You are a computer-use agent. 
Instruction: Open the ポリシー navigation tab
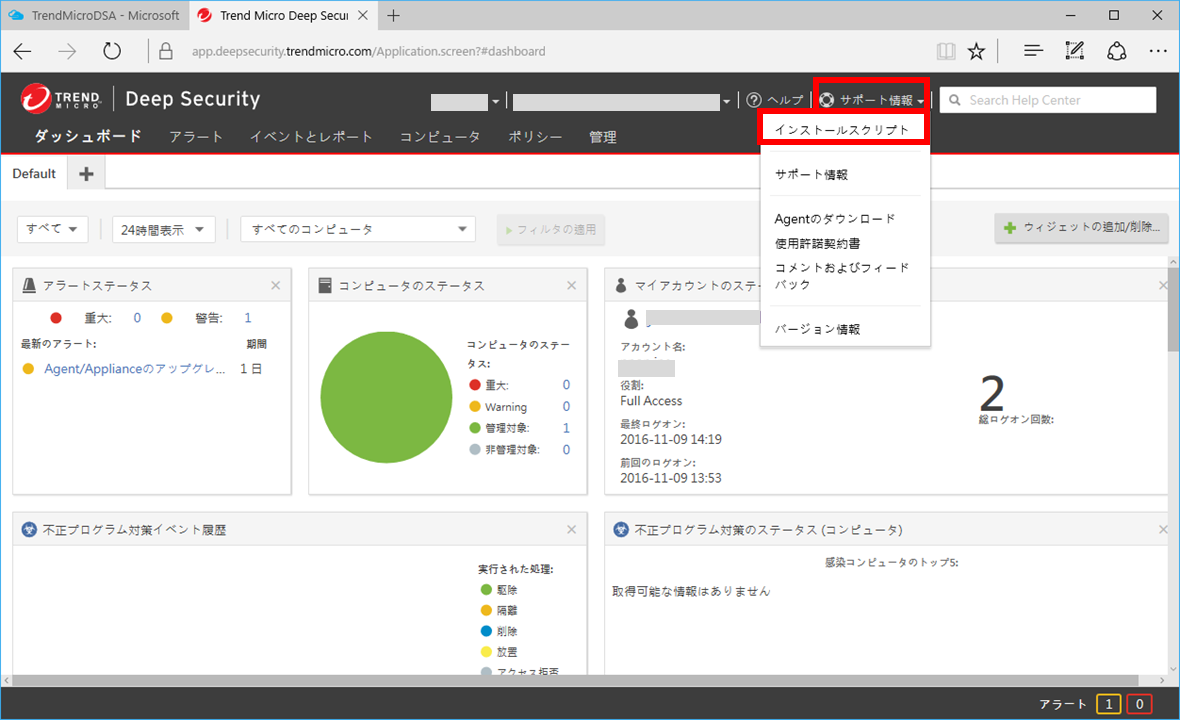click(535, 137)
